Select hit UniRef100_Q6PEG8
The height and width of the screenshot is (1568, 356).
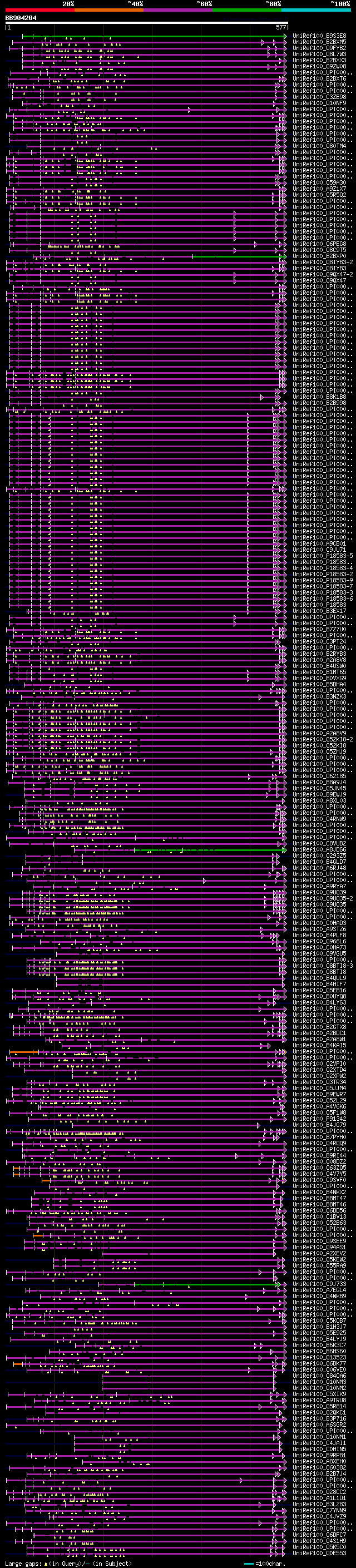[319, 244]
